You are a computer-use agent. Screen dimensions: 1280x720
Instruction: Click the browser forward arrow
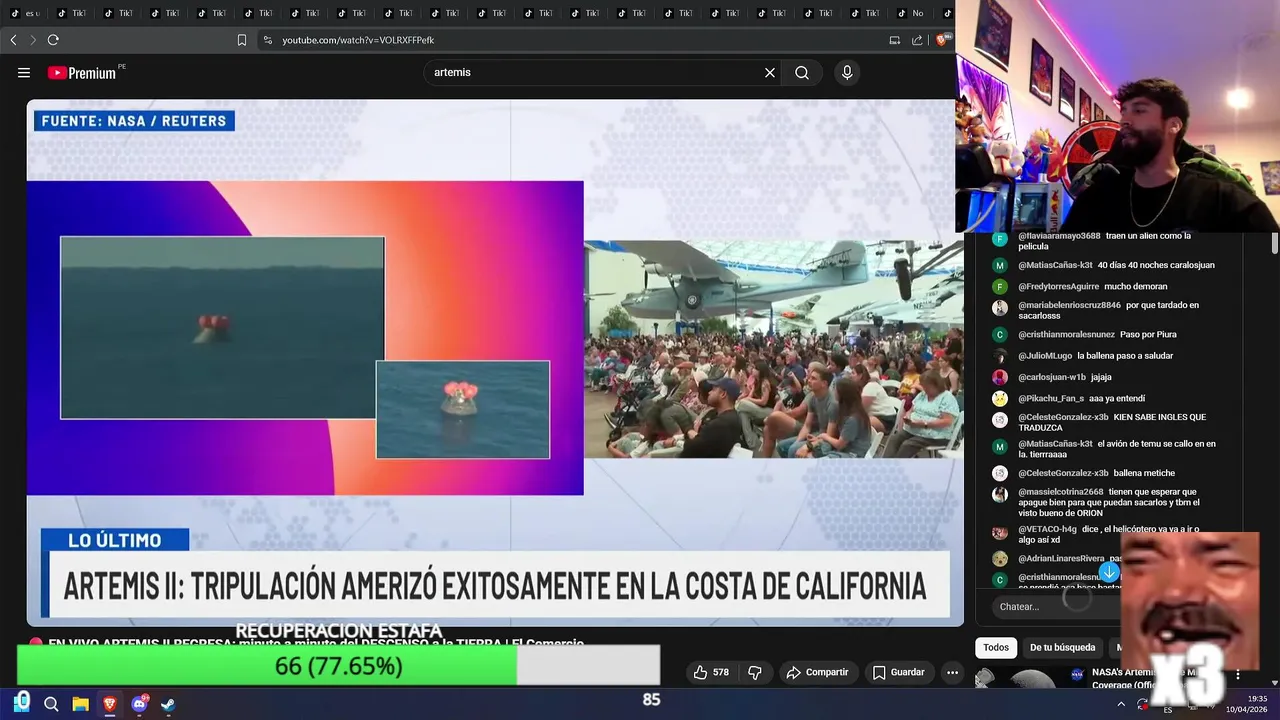pyautogui.click(x=33, y=40)
